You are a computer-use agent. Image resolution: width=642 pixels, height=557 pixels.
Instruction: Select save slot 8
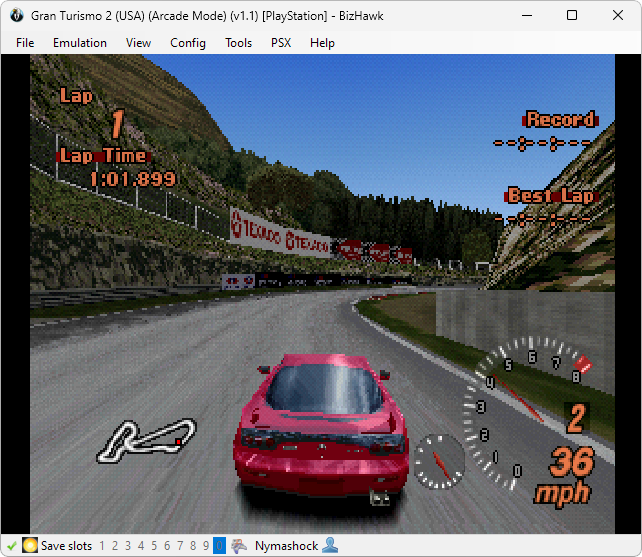point(193,546)
